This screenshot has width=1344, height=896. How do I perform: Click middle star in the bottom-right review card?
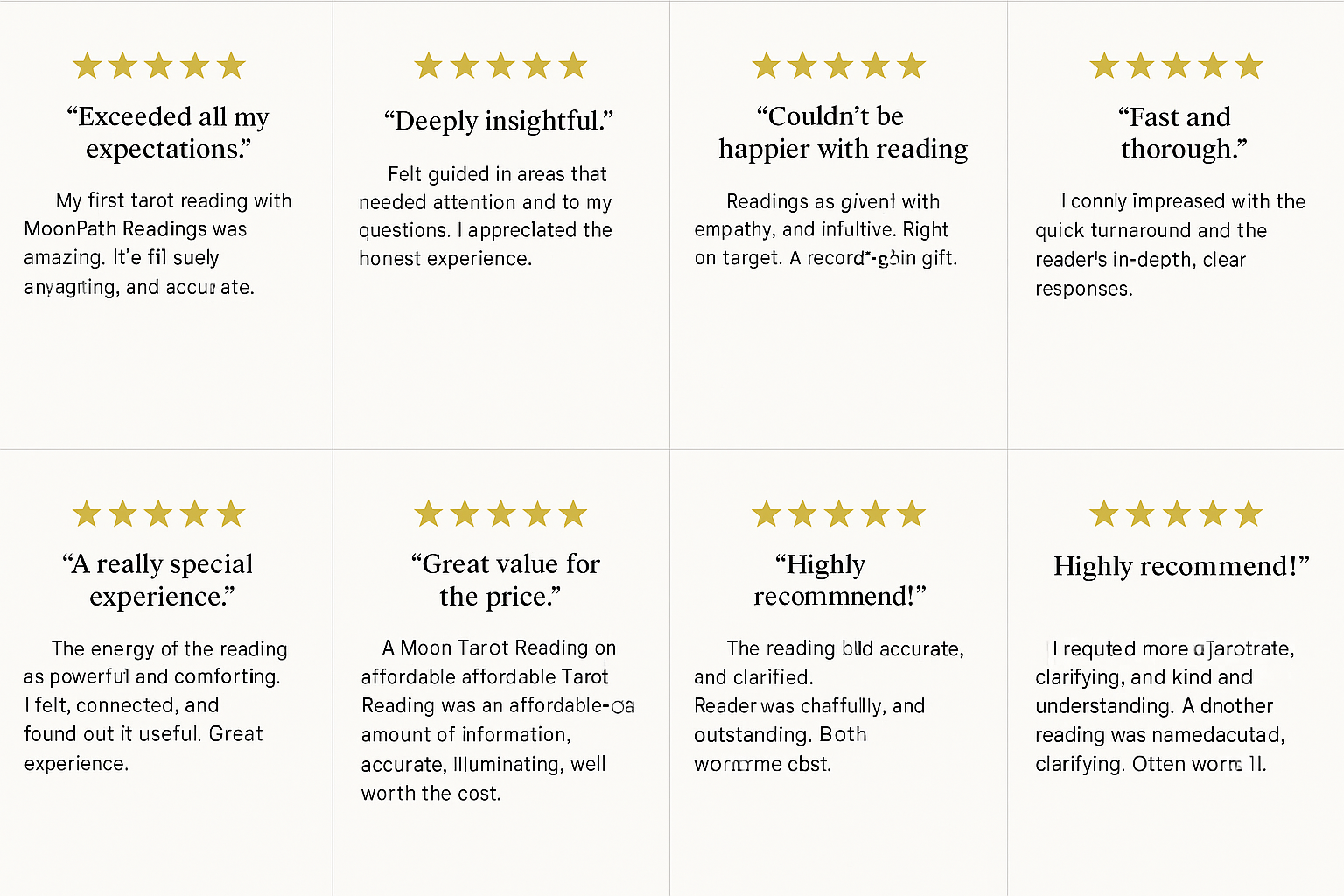point(1176,514)
